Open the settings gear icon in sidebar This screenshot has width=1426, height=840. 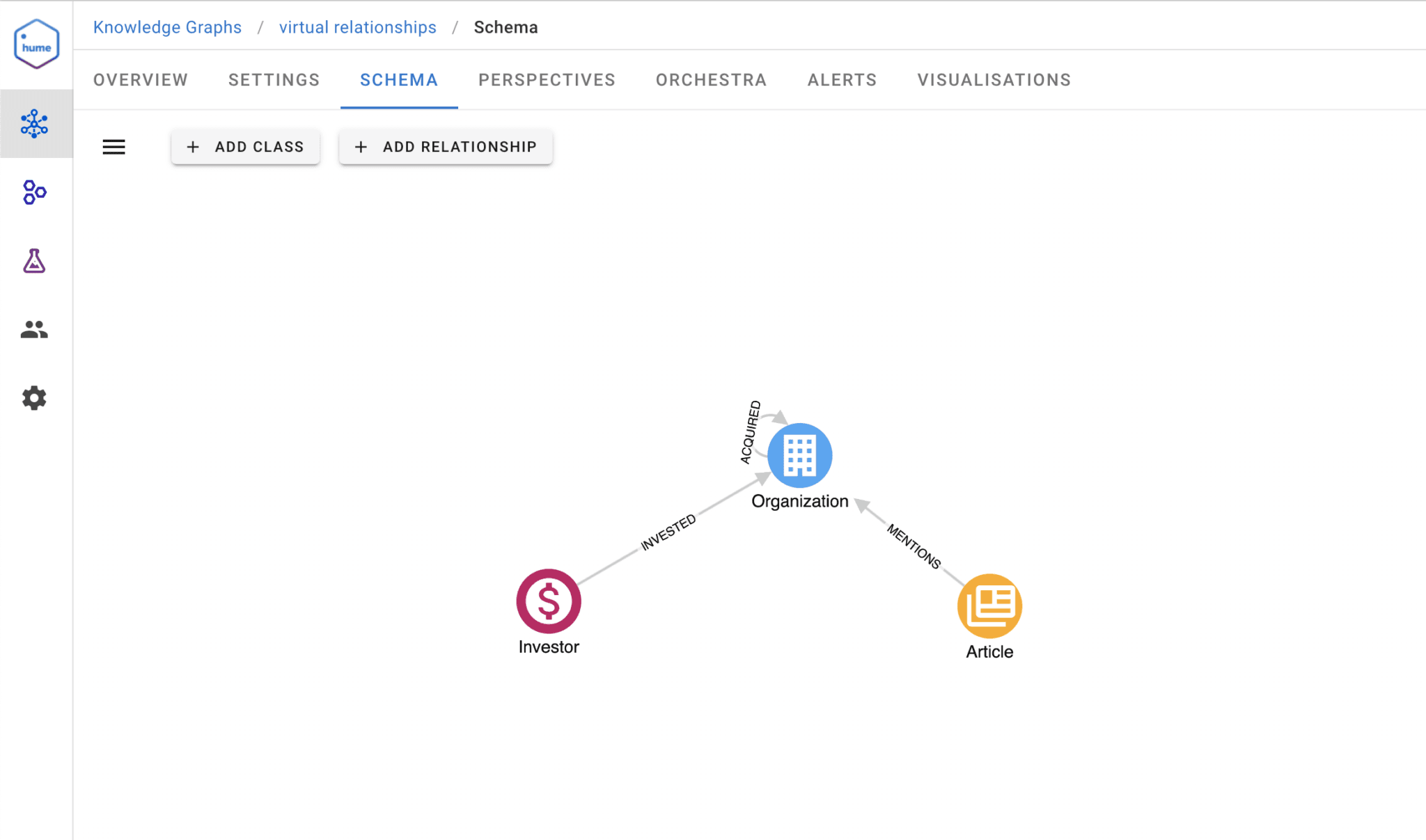(33, 398)
